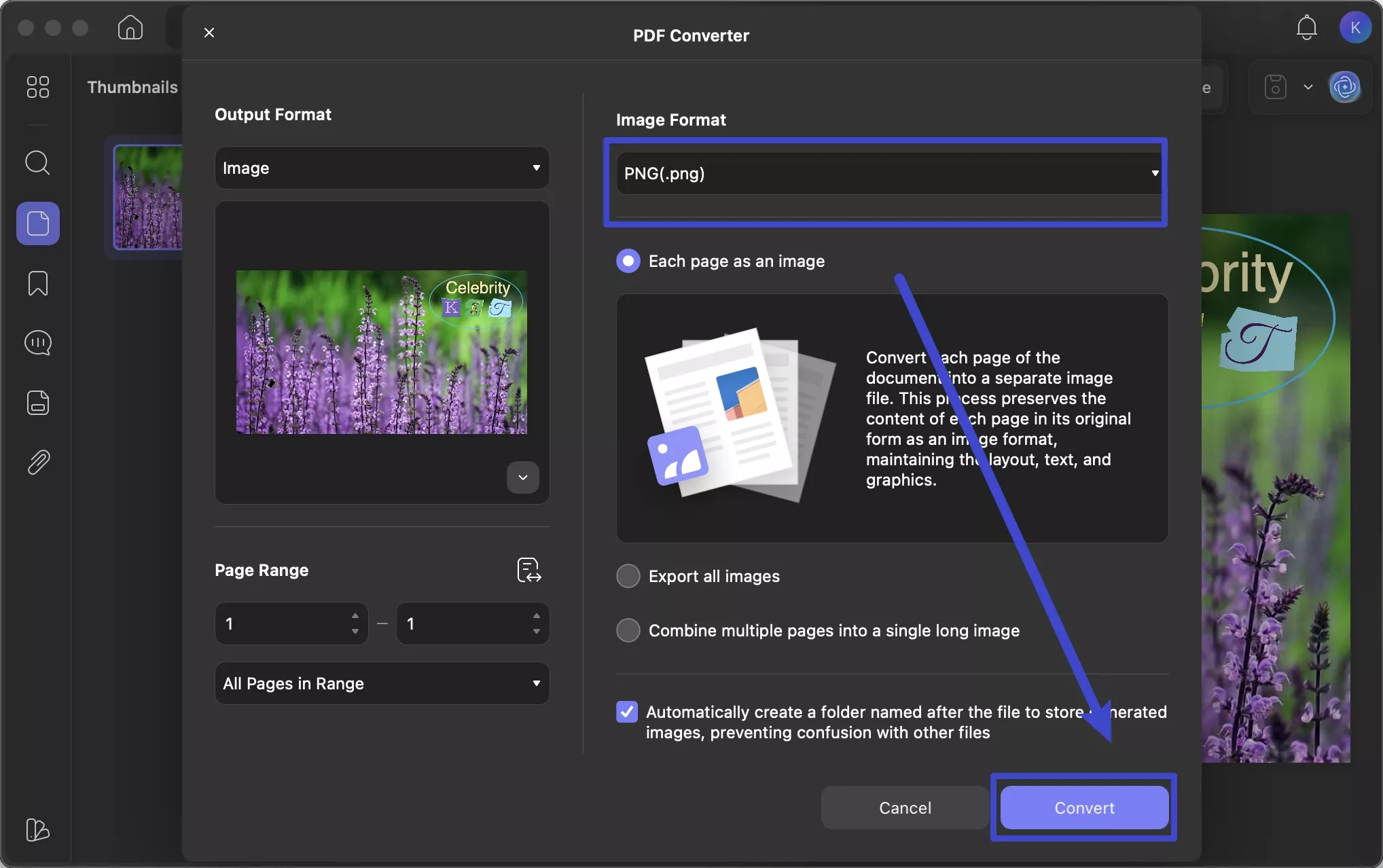Open the notifications bell
The image size is (1383, 868).
pos(1306,27)
